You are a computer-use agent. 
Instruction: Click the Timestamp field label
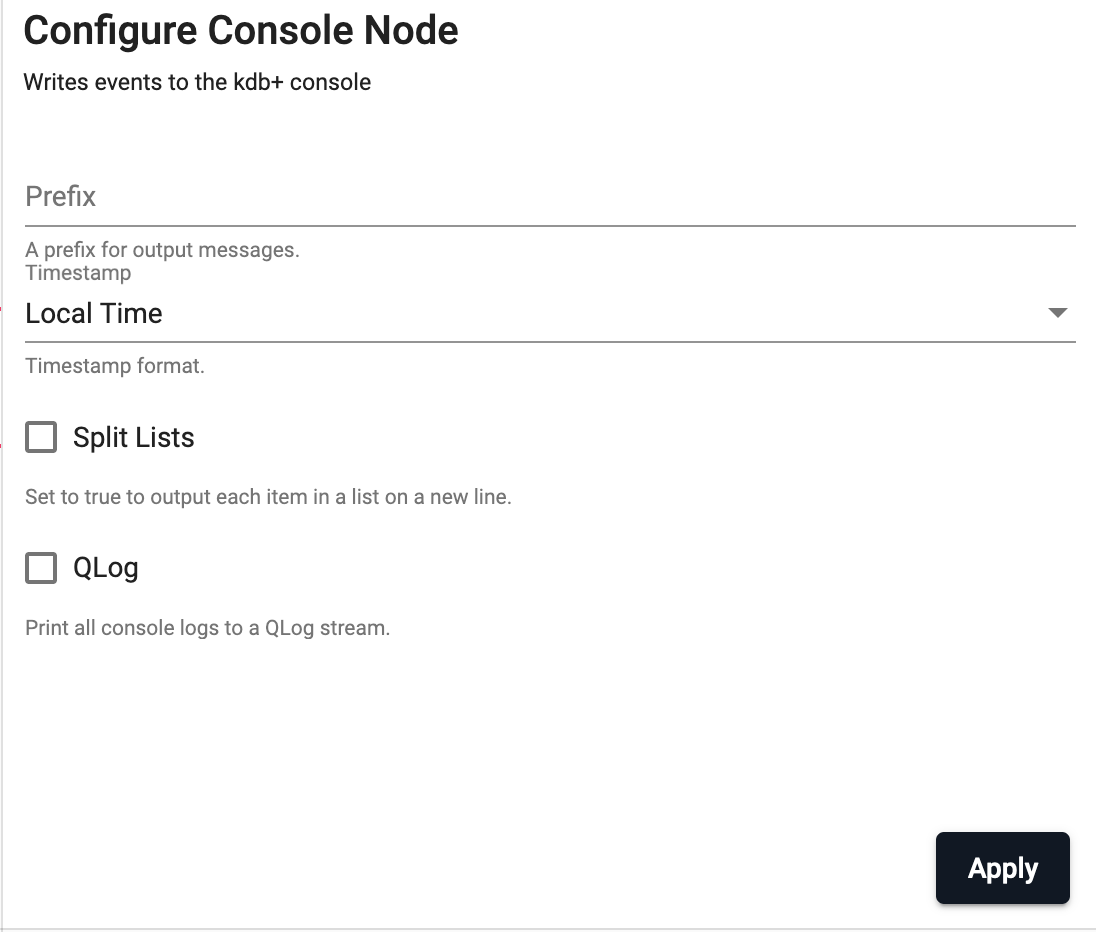point(78,273)
